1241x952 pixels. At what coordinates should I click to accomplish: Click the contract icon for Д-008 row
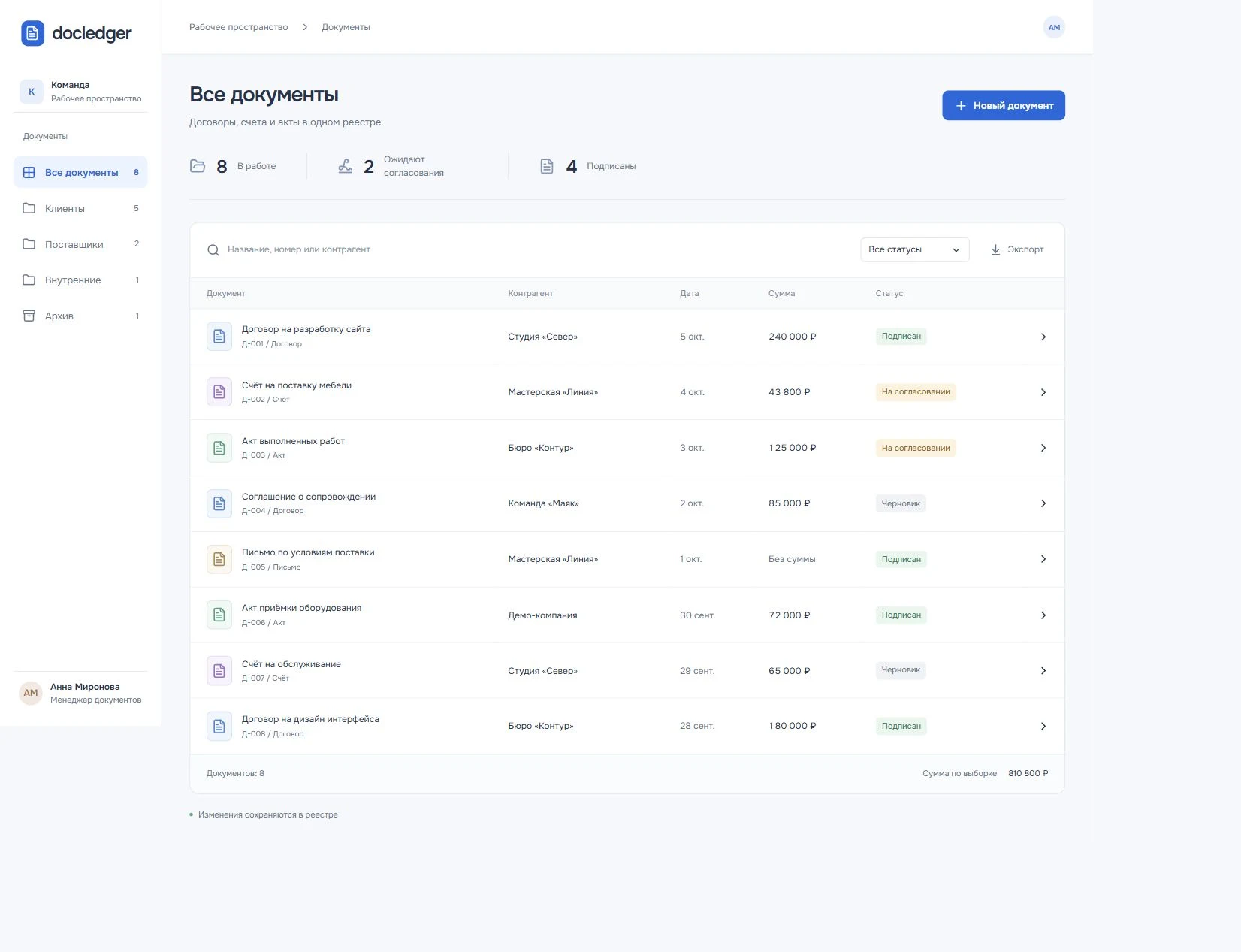(x=219, y=726)
